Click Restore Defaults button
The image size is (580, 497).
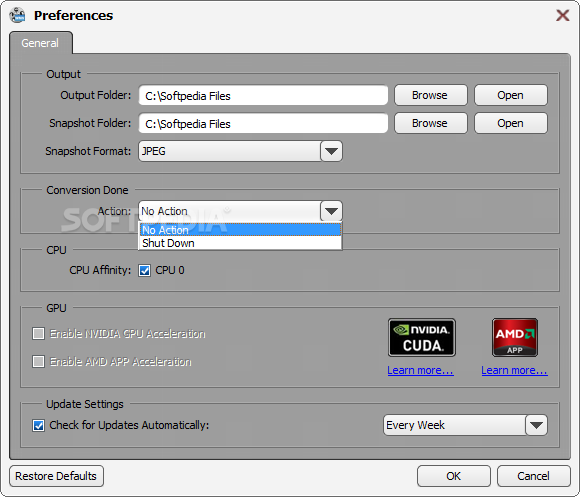pos(56,476)
